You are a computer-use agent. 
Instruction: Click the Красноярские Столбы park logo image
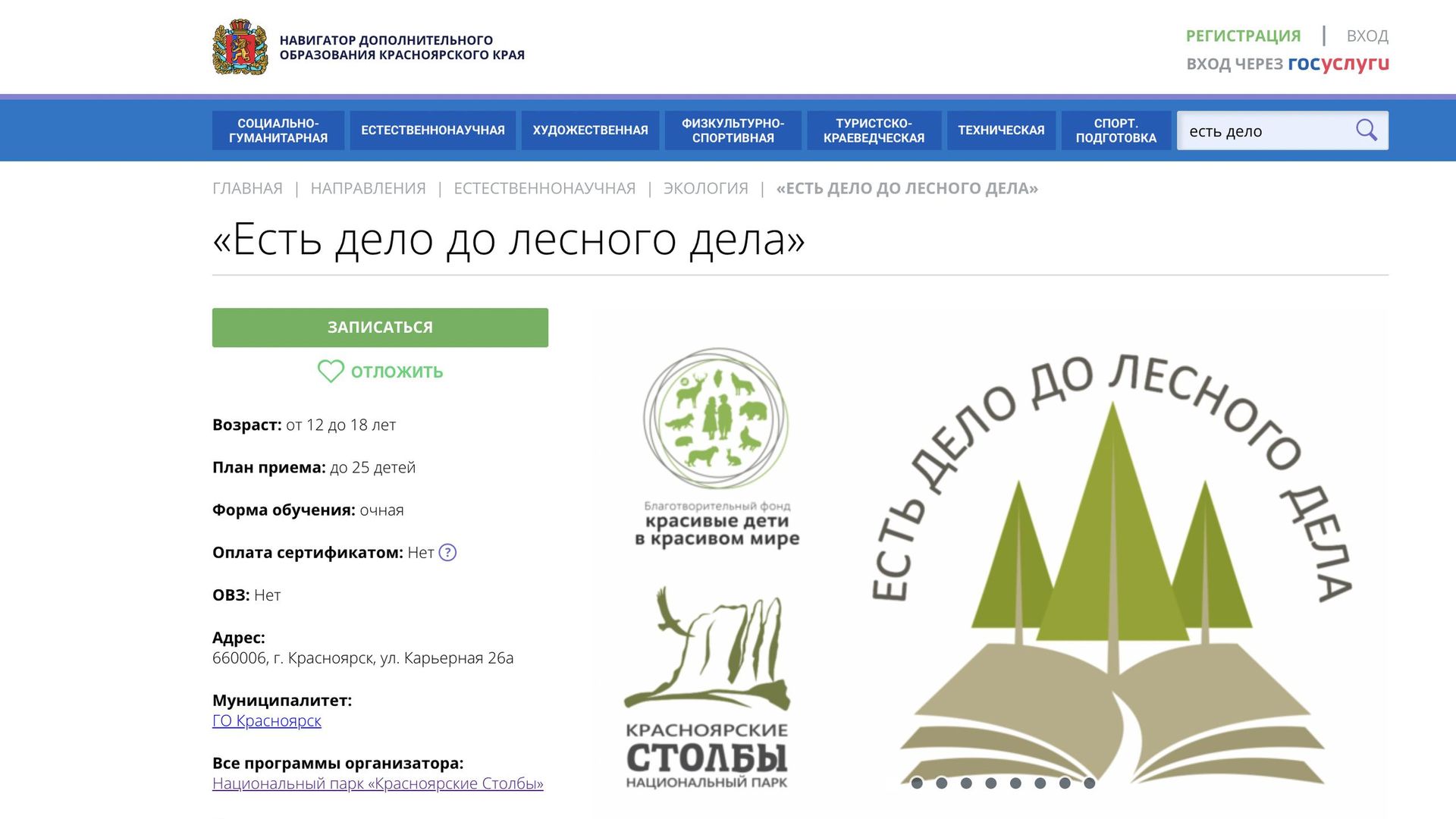point(707,688)
